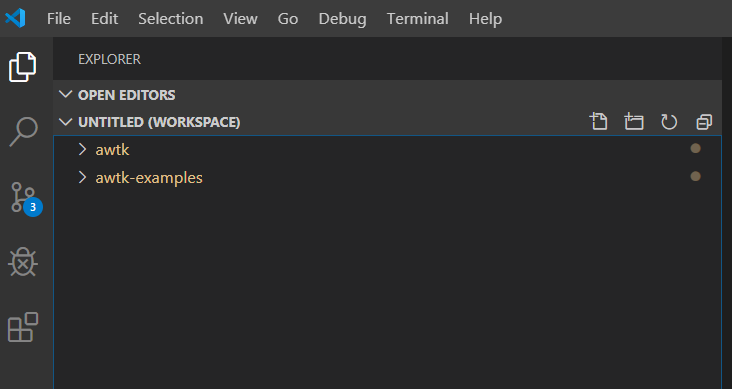The image size is (732, 389).
Task: Click the VS Code logo icon
Action: click(15, 18)
